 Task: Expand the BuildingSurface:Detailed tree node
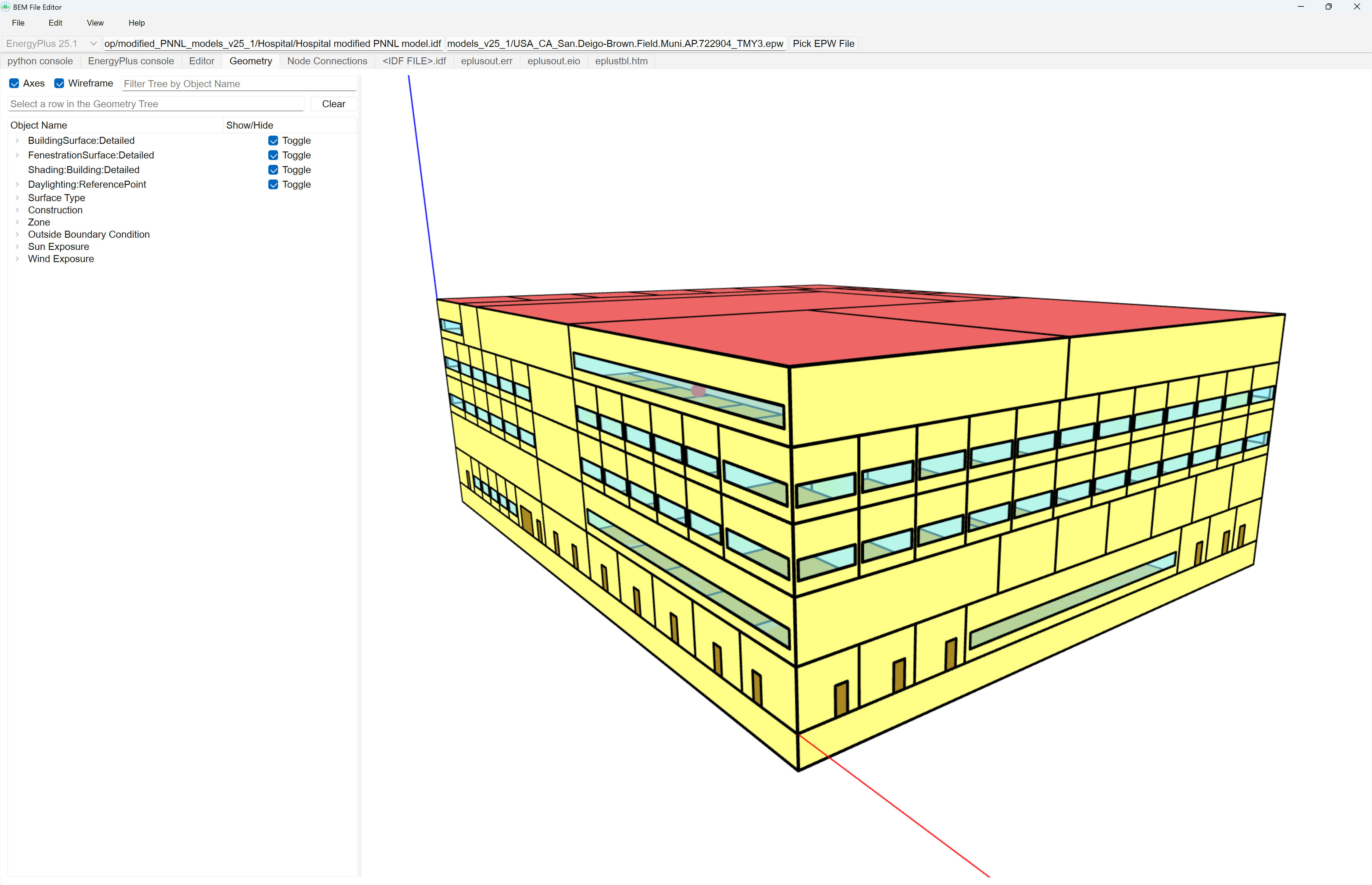17,141
